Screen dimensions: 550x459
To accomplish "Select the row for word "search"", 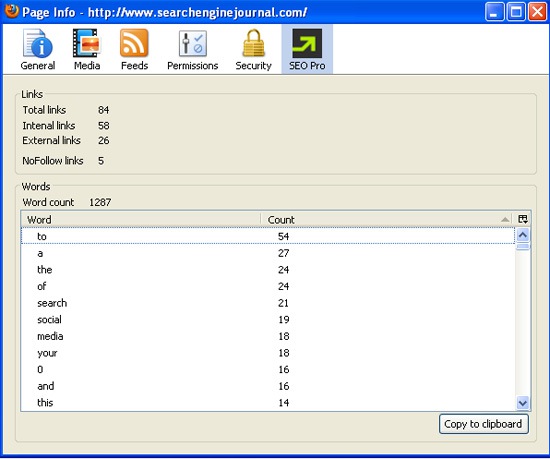I will (x=268, y=303).
